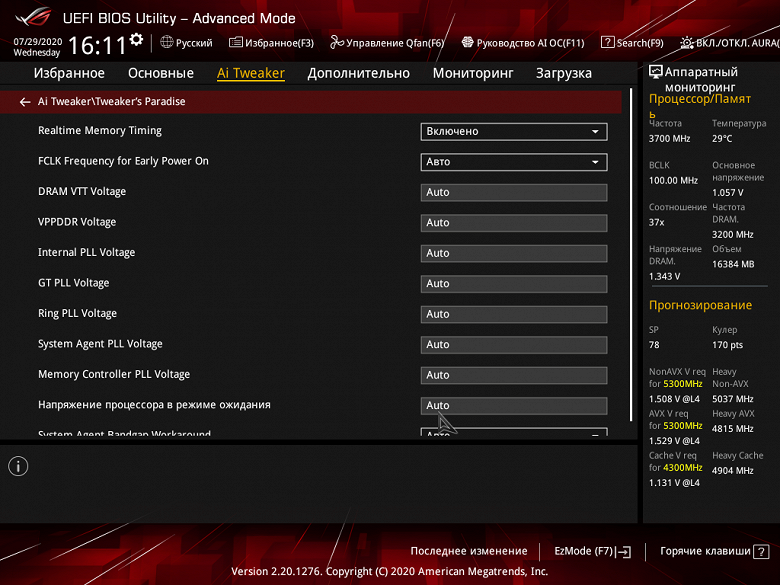
Task: Open time settings gear icon
Action: [136, 40]
